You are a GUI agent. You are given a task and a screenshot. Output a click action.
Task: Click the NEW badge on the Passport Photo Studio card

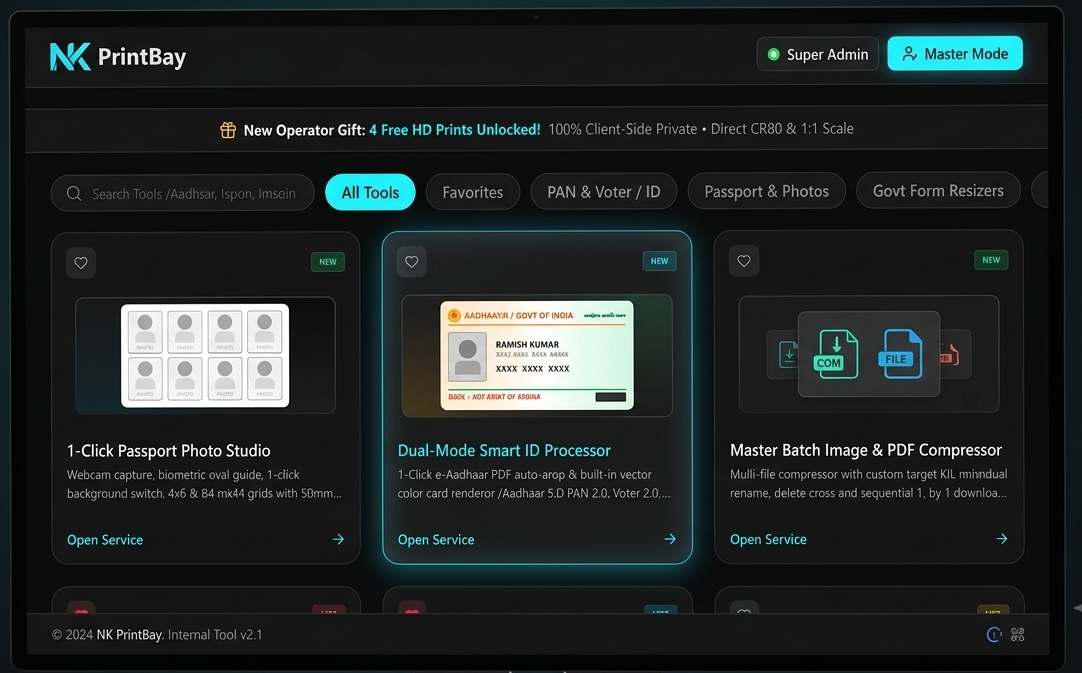pyautogui.click(x=328, y=262)
